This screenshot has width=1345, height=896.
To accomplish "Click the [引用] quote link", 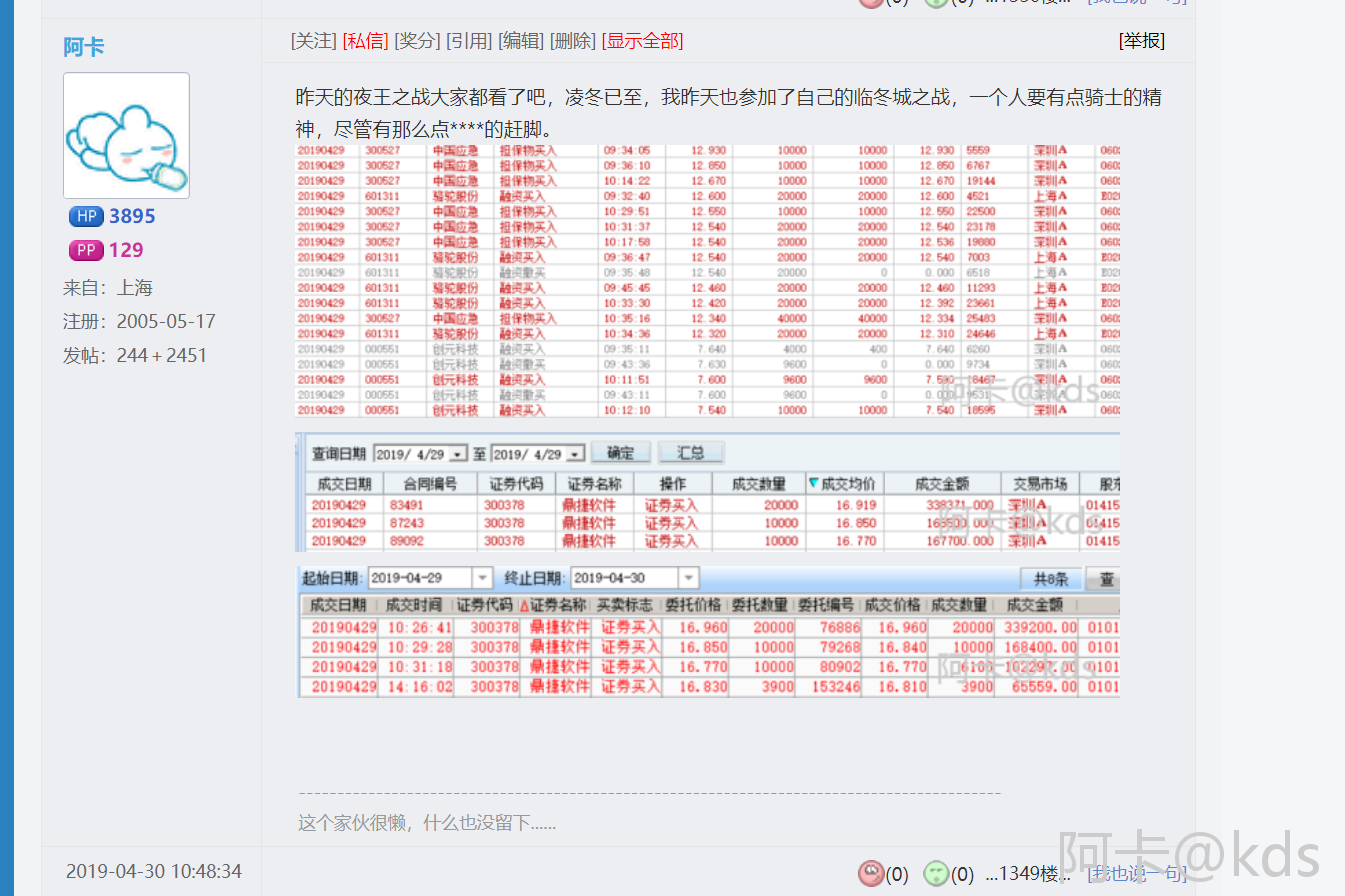I will (469, 41).
